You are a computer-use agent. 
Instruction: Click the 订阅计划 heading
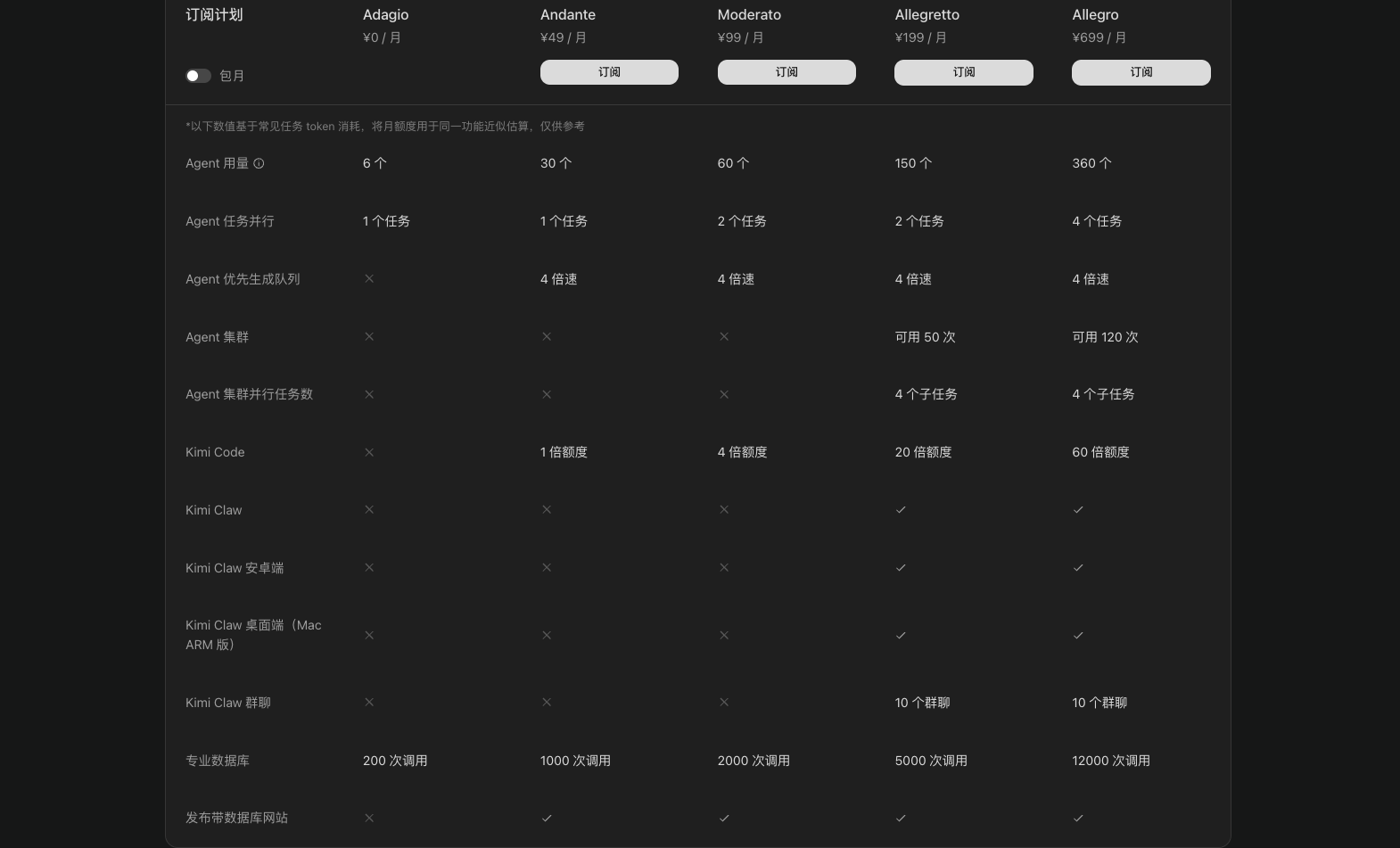214,15
